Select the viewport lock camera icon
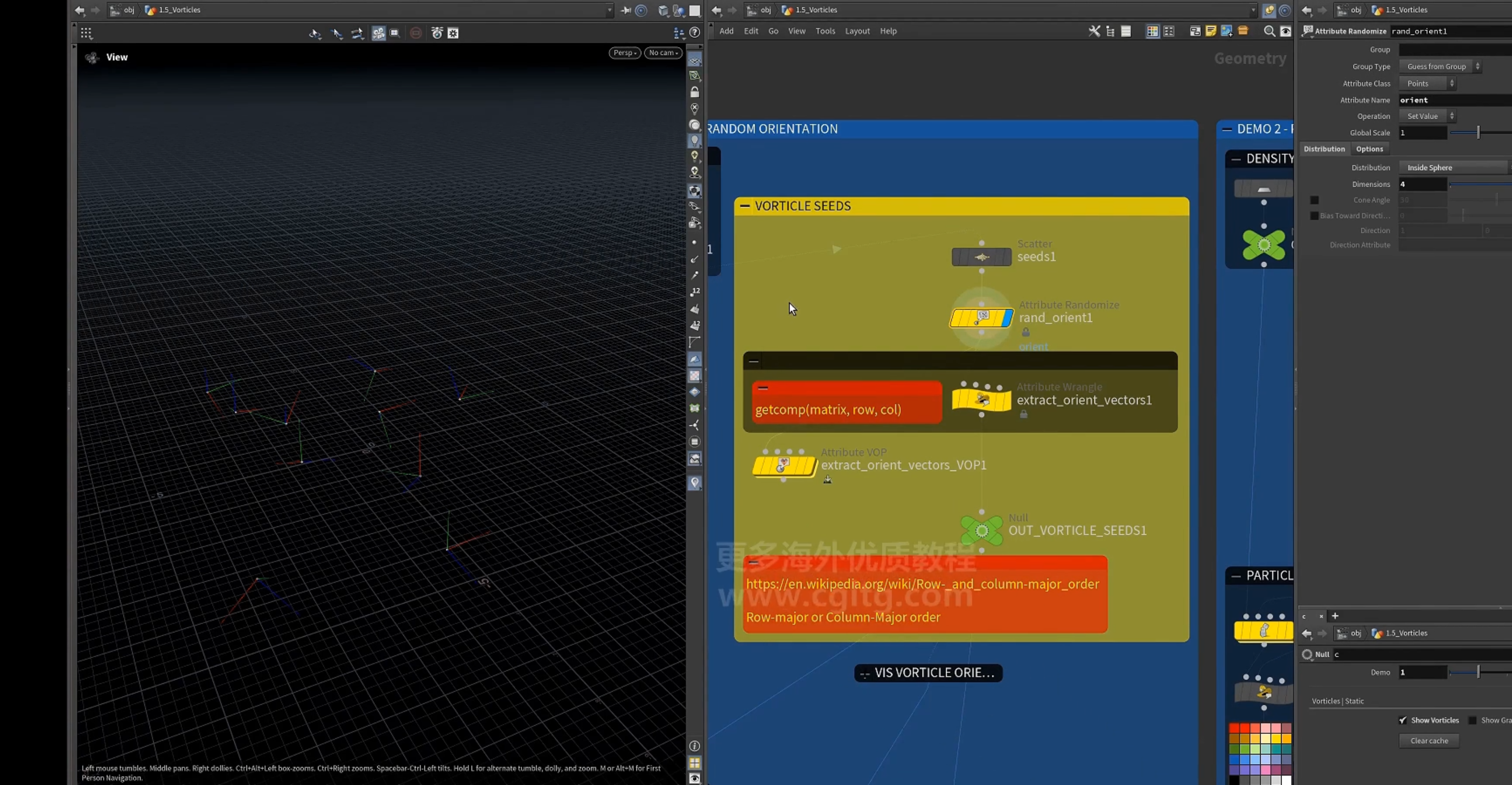This screenshot has width=1512, height=785. [695, 92]
